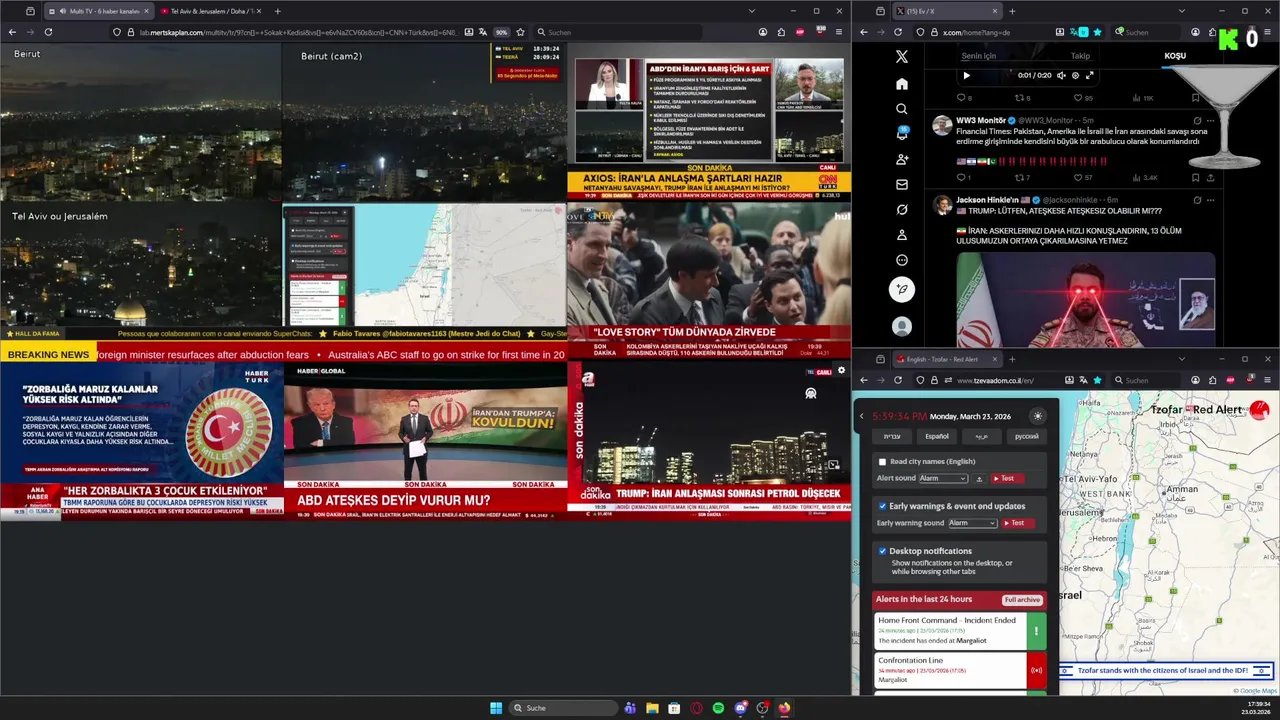Enter fullscreen on X feed video

[x=1090, y=75]
